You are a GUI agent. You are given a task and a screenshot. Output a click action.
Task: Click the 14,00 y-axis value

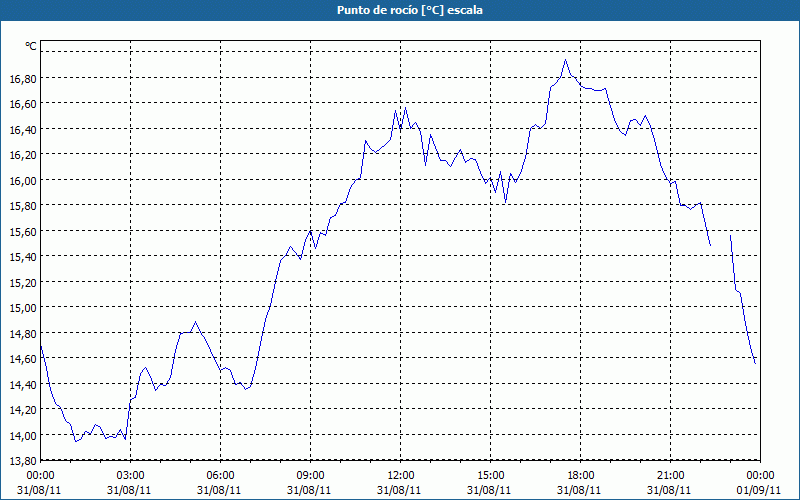[x=23, y=436]
